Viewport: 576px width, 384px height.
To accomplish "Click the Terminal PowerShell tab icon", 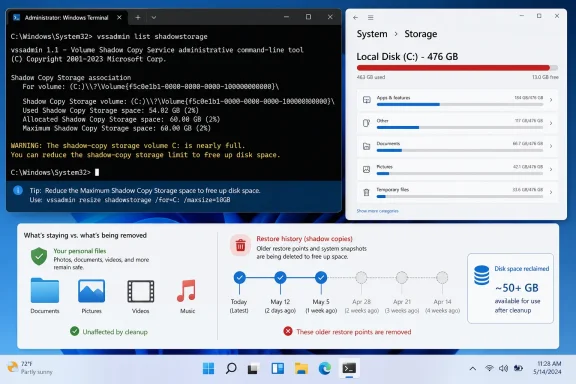I will (x=17, y=17).
